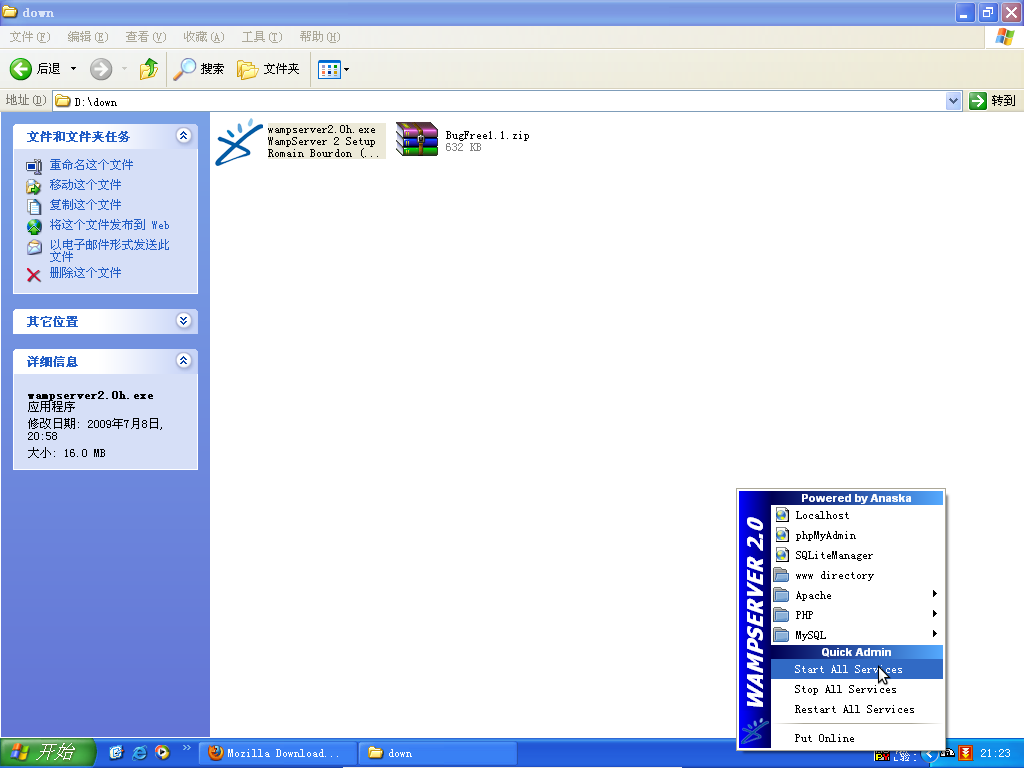Choose Start All Services
This screenshot has width=1024, height=768.
pyautogui.click(x=857, y=669)
